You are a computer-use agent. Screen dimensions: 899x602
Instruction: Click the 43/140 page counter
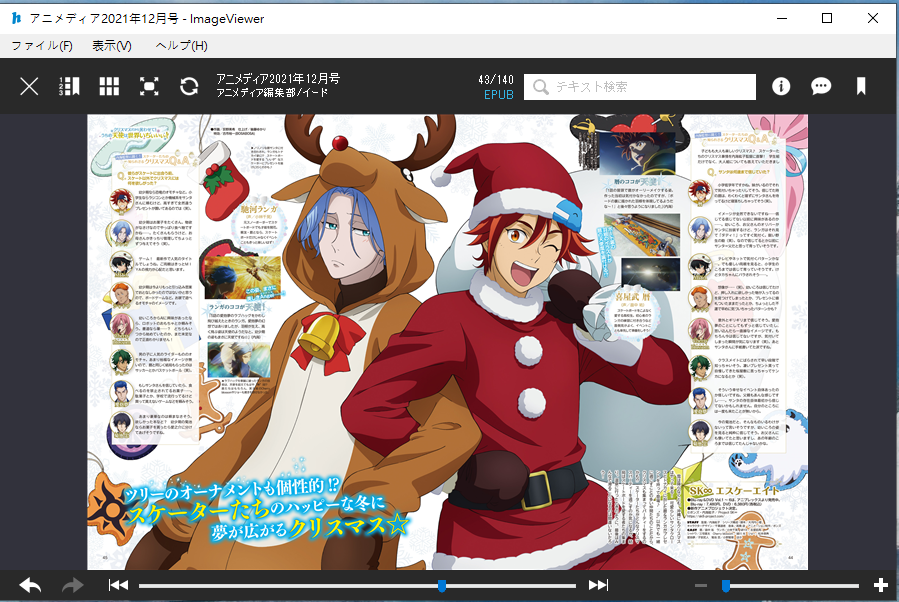pyautogui.click(x=496, y=80)
